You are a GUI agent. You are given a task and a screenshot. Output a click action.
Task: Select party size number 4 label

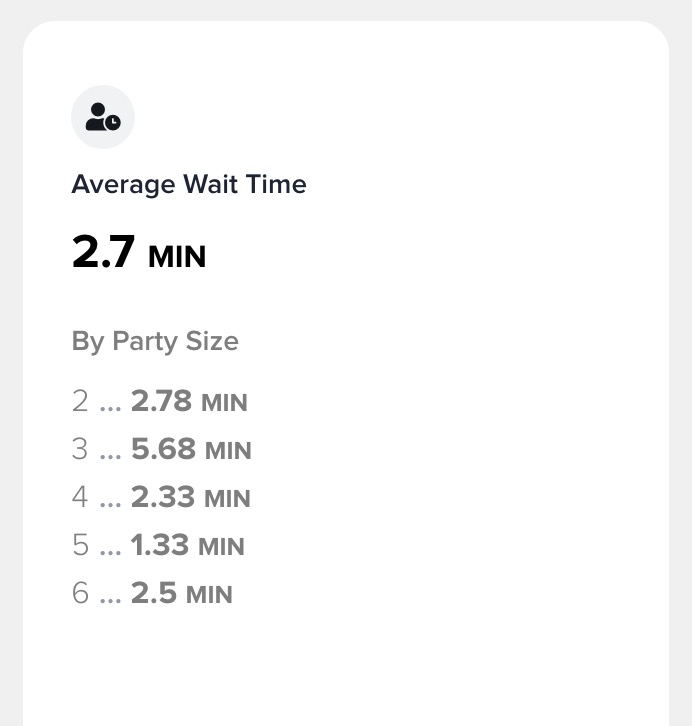point(80,498)
